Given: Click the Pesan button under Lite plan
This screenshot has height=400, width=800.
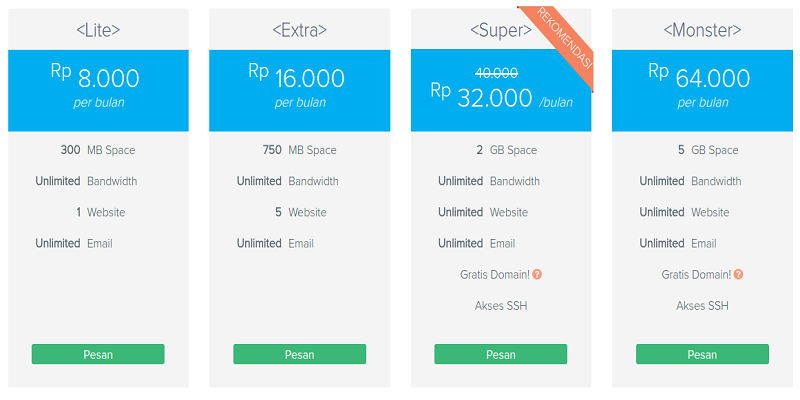Looking at the screenshot, I should pos(98,354).
